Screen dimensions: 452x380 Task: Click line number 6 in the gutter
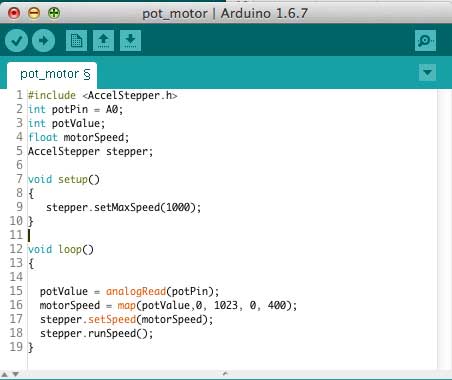click(x=19, y=165)
